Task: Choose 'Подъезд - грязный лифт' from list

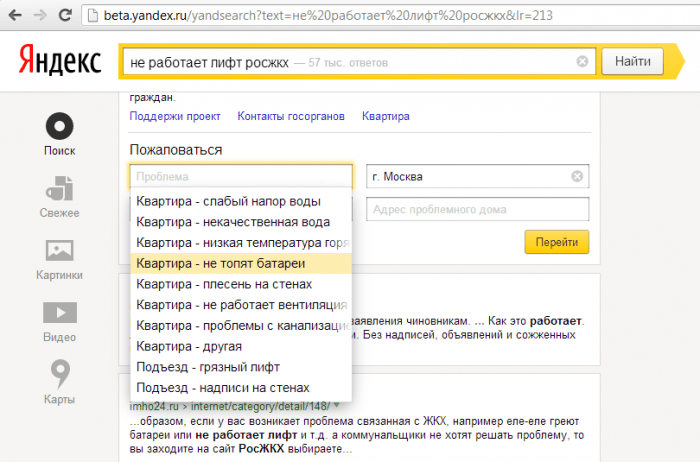Action: tap(208, 366)
